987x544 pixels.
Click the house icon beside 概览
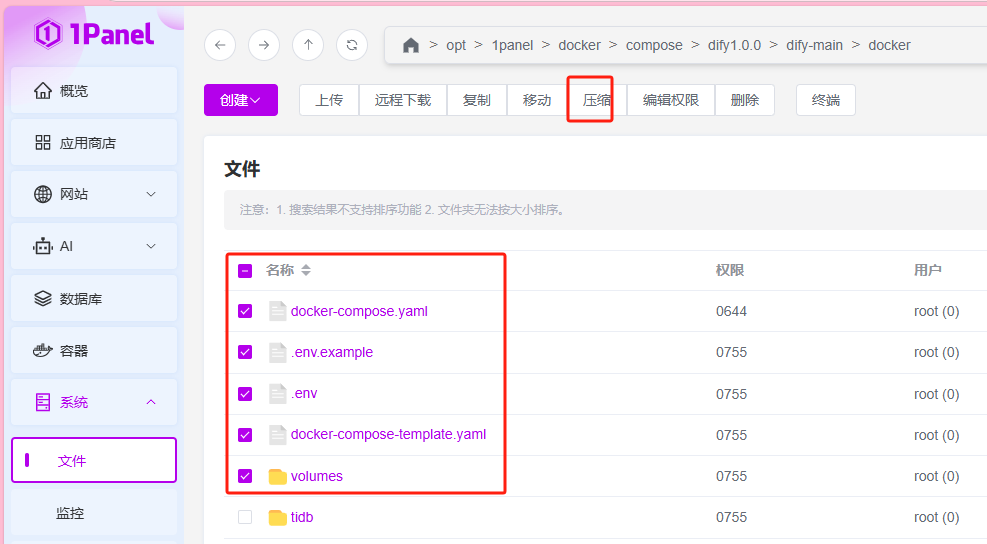pos(43,91)
